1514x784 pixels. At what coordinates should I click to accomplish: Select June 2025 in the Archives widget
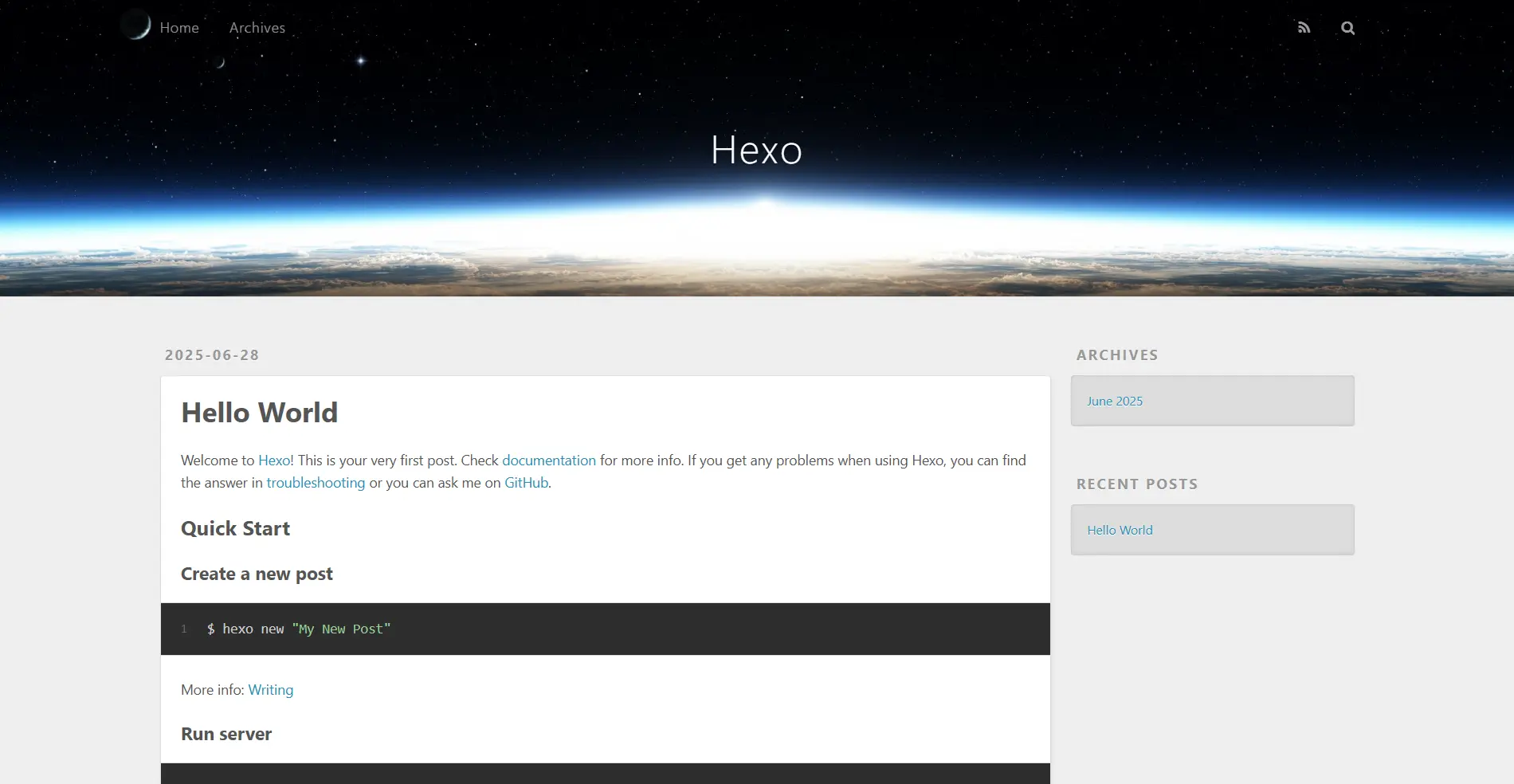tap(1114, 402)
